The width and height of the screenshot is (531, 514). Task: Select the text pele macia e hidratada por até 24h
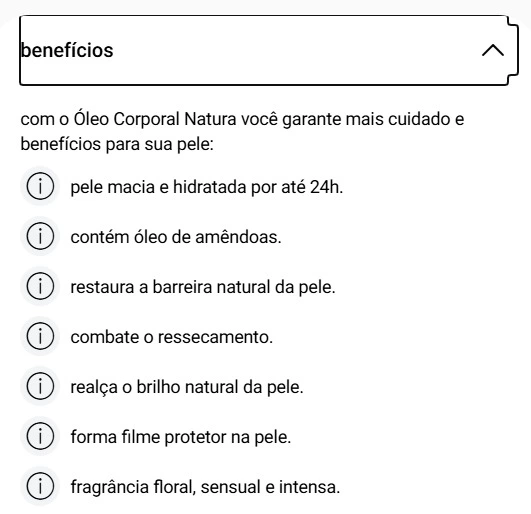click(x=207, y=187)
